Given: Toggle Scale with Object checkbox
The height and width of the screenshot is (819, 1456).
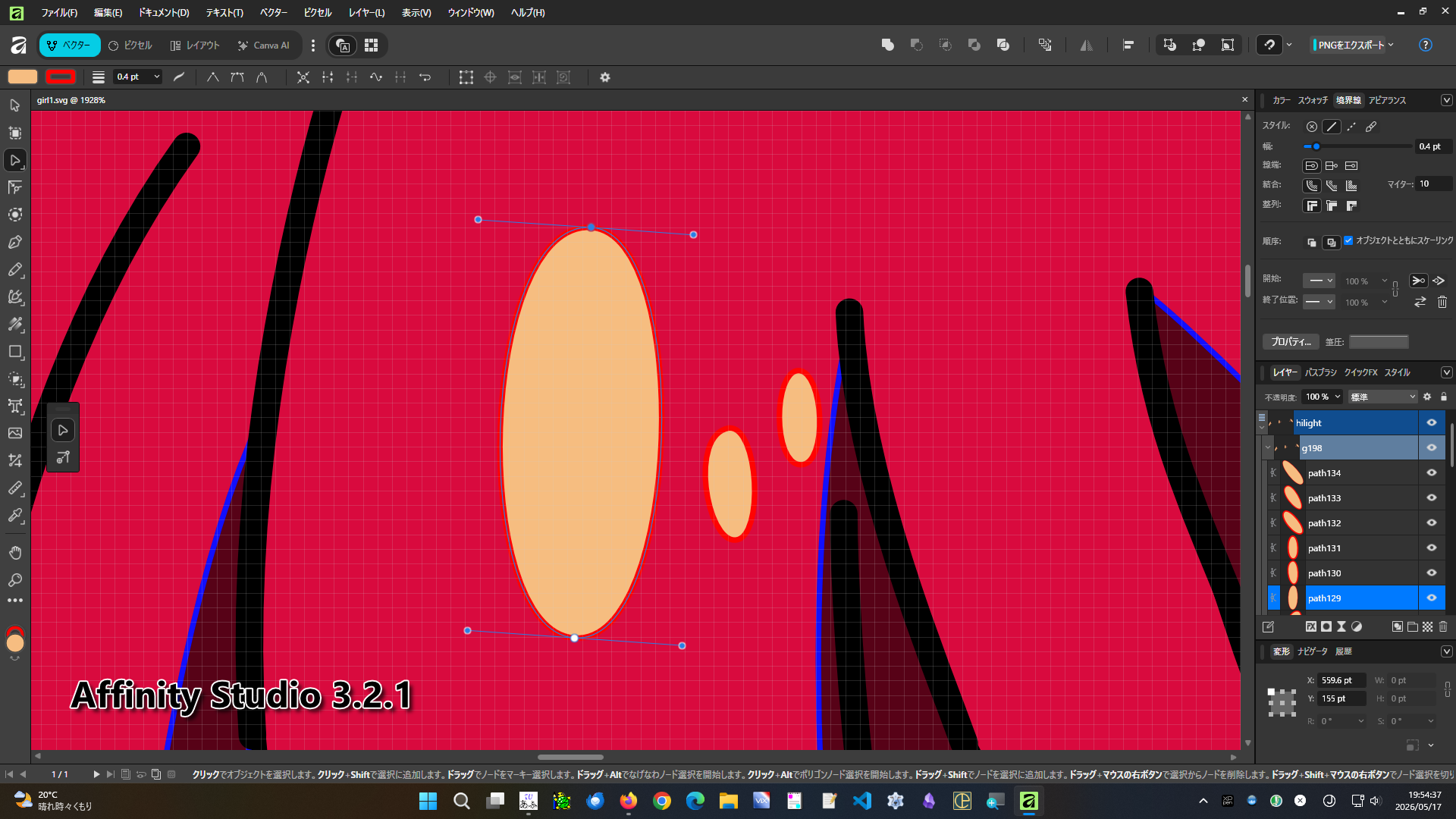Looking at the screenshot, I should (1348, 241).
